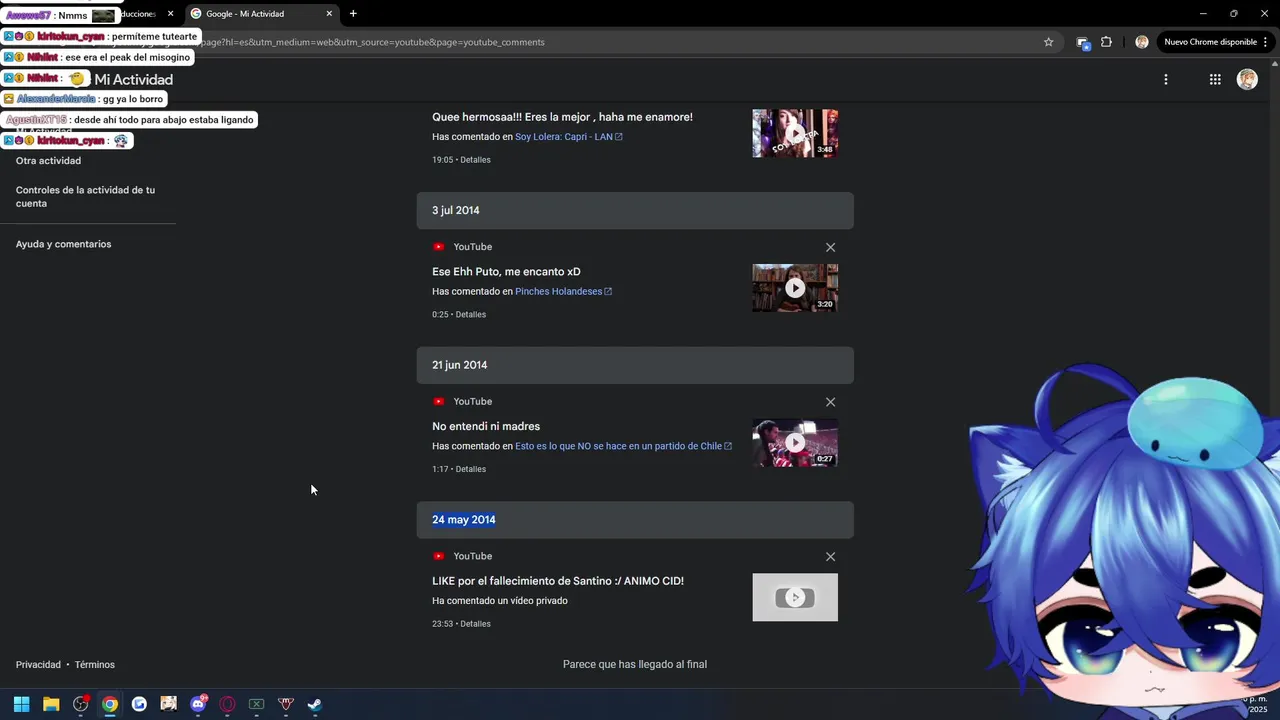Open the Xbox Game Bar taskbar icon
The height and width of the screenshot is (720, 1280).
(256, 704)
